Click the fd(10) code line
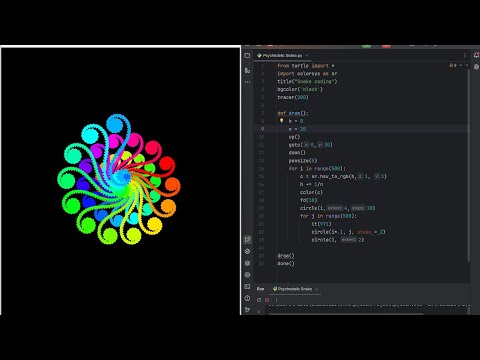Image resolution: width=480 pixels, height=360 pixels. [x=308, y=200]
